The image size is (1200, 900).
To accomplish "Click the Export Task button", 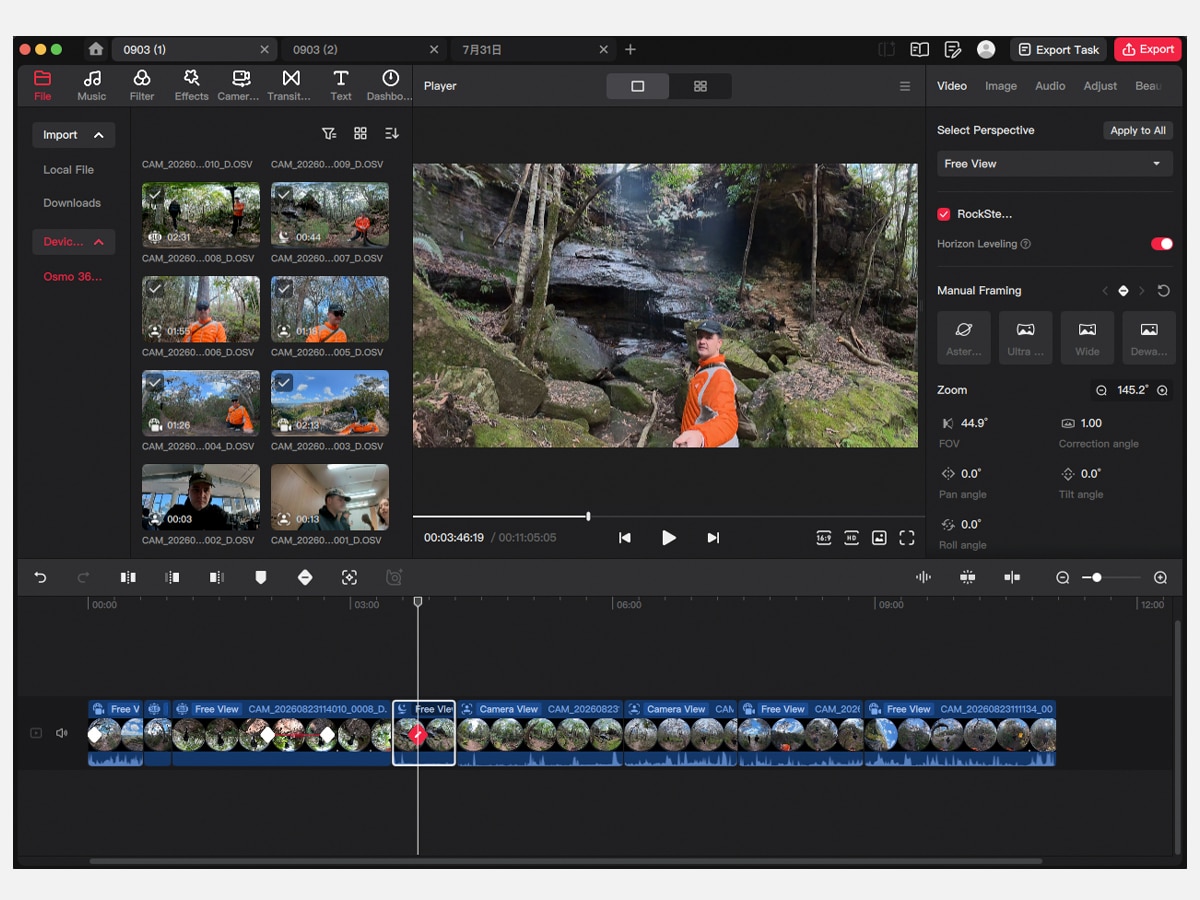I will click(x=1058, y=49).
